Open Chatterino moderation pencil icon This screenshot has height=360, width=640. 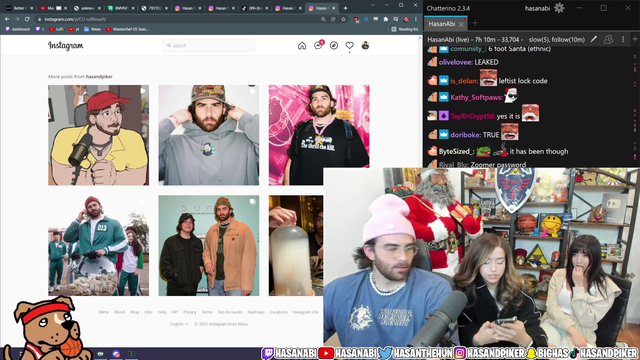point(594,39)
